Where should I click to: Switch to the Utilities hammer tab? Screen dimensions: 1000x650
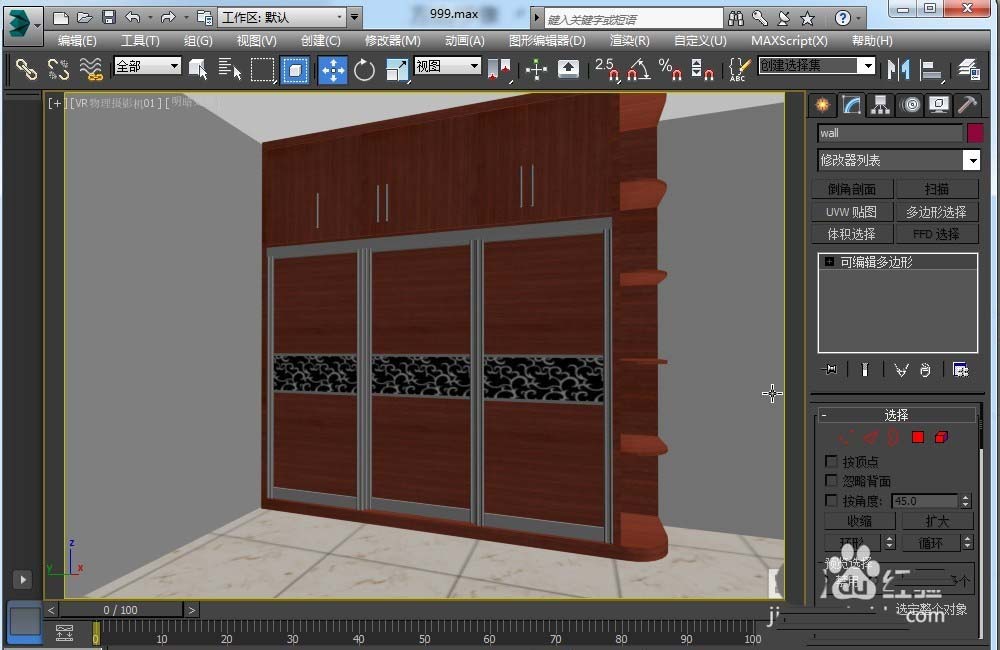[x=967, y=105]
